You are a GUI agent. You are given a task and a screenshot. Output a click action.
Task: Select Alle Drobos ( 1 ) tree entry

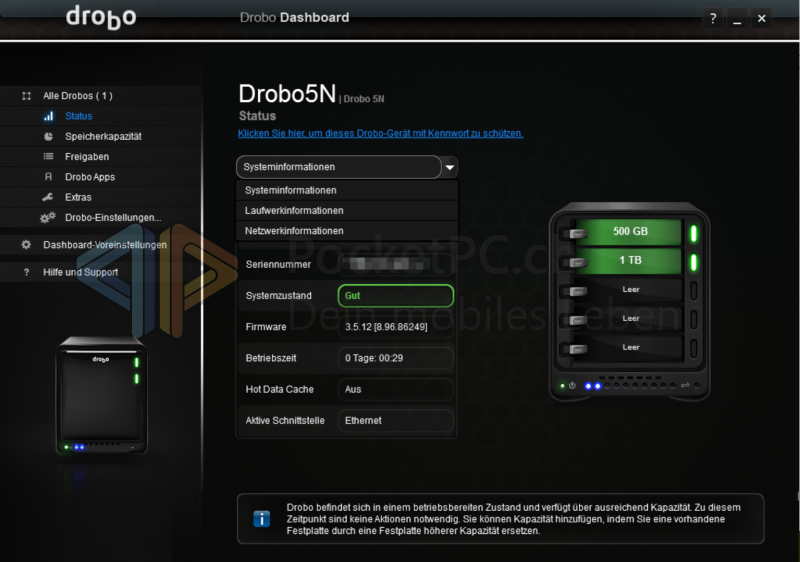point(78,96)
